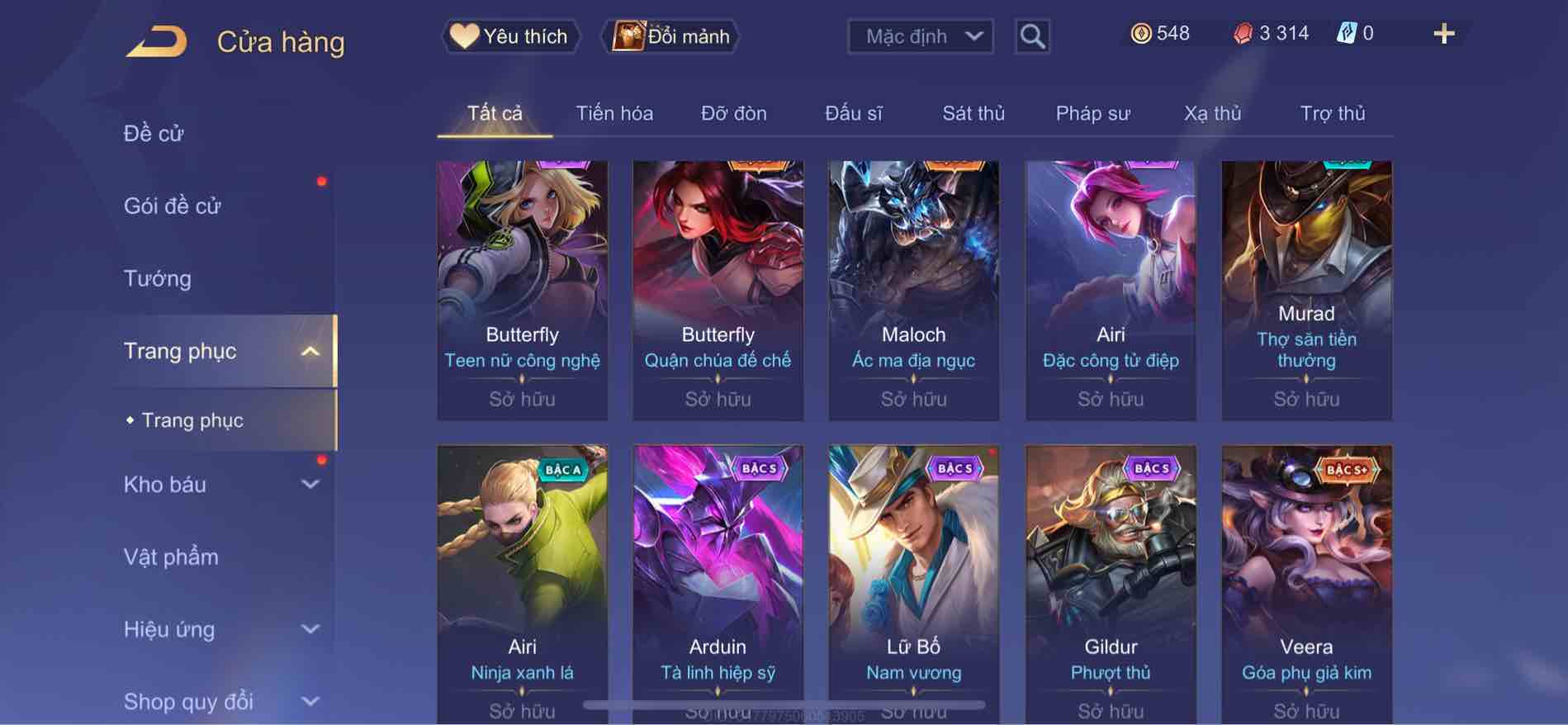
Task: Click the chest icon in Đổi mảnh
Action: 628,36
